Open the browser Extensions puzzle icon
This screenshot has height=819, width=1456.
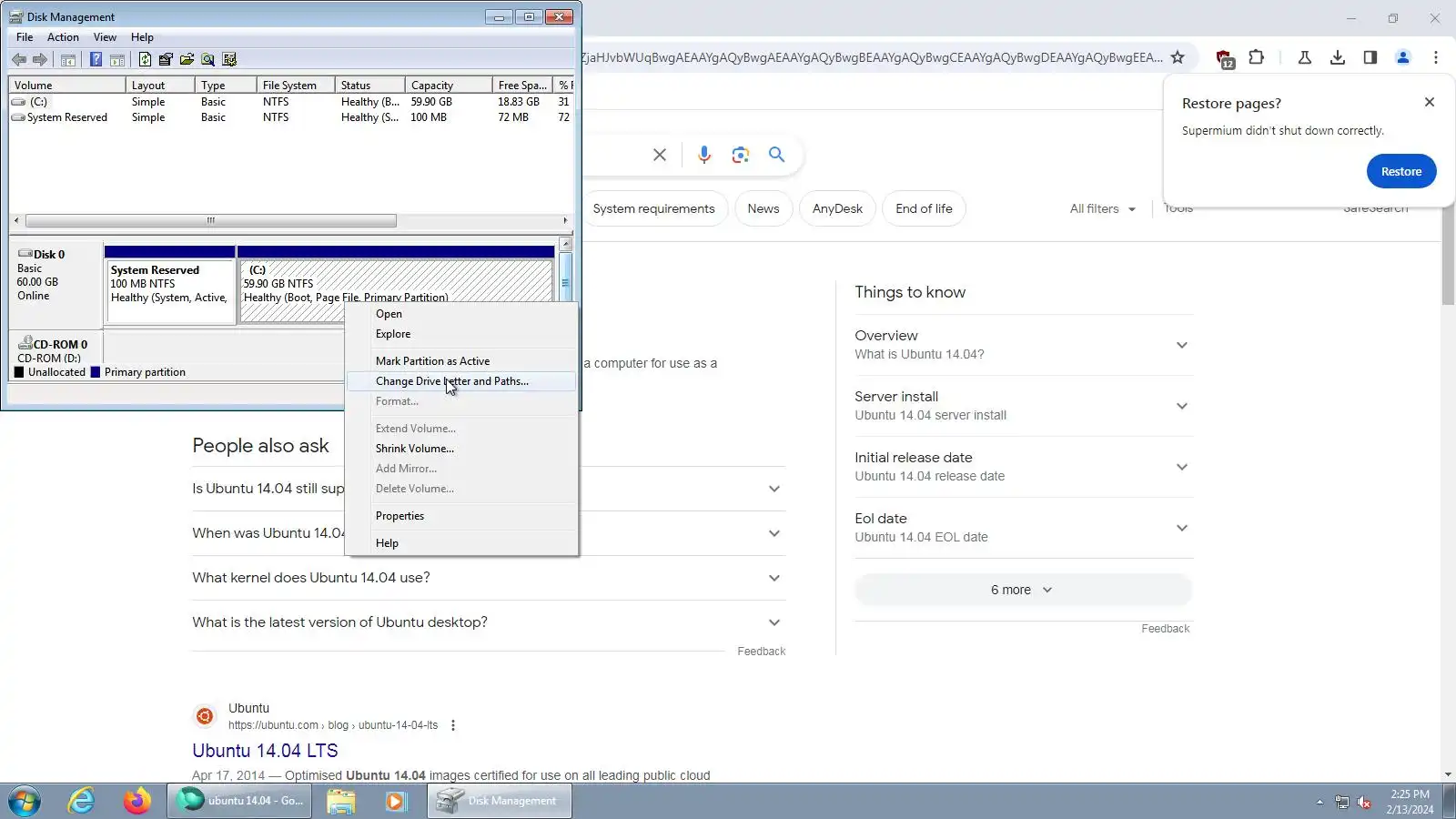point(1257,57)
